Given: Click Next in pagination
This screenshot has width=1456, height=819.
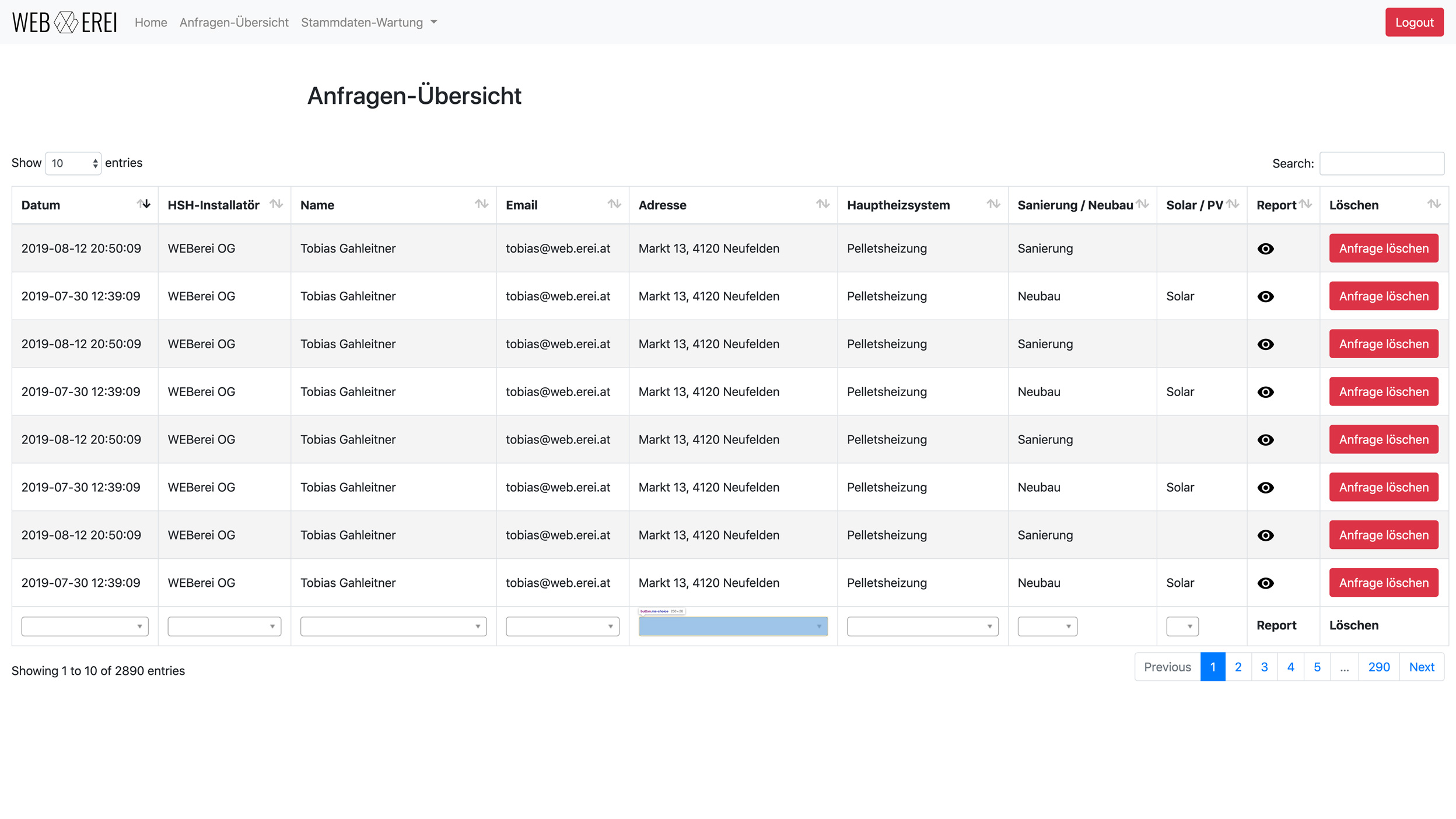Looking at the screenshot, I should tap(1422, 667).
